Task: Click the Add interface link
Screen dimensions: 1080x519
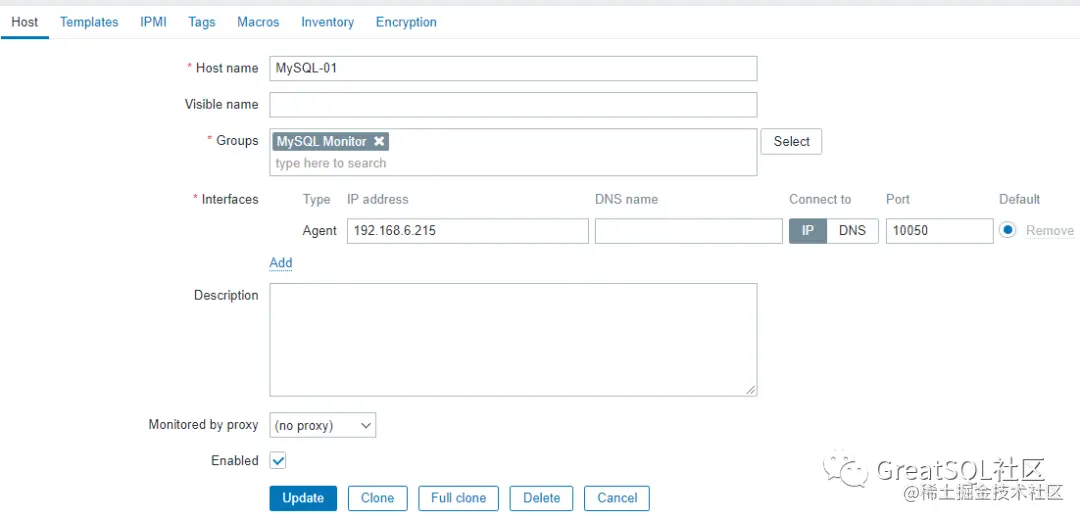Action: [x=281, y=262]
